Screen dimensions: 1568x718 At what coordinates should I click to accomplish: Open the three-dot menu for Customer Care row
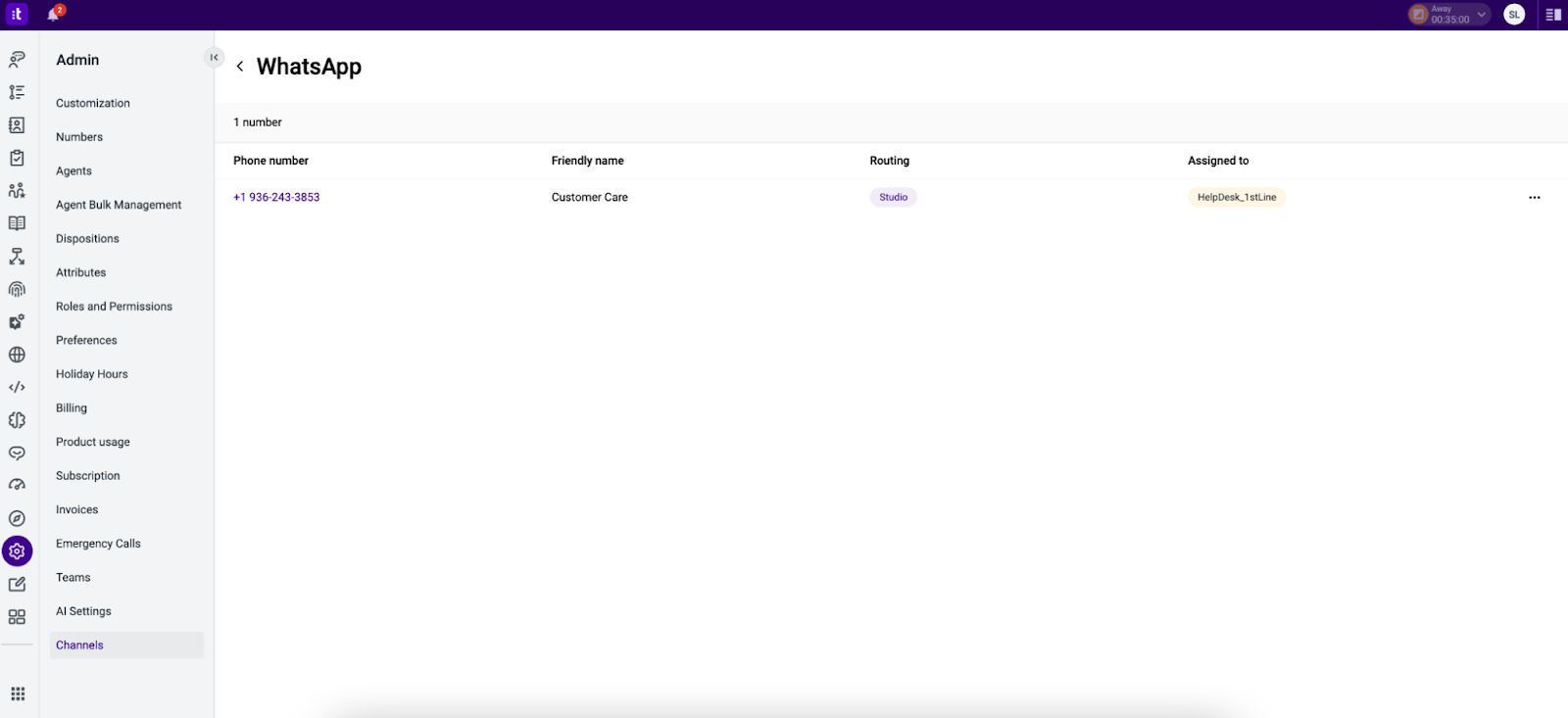(x=1535, y=198)
